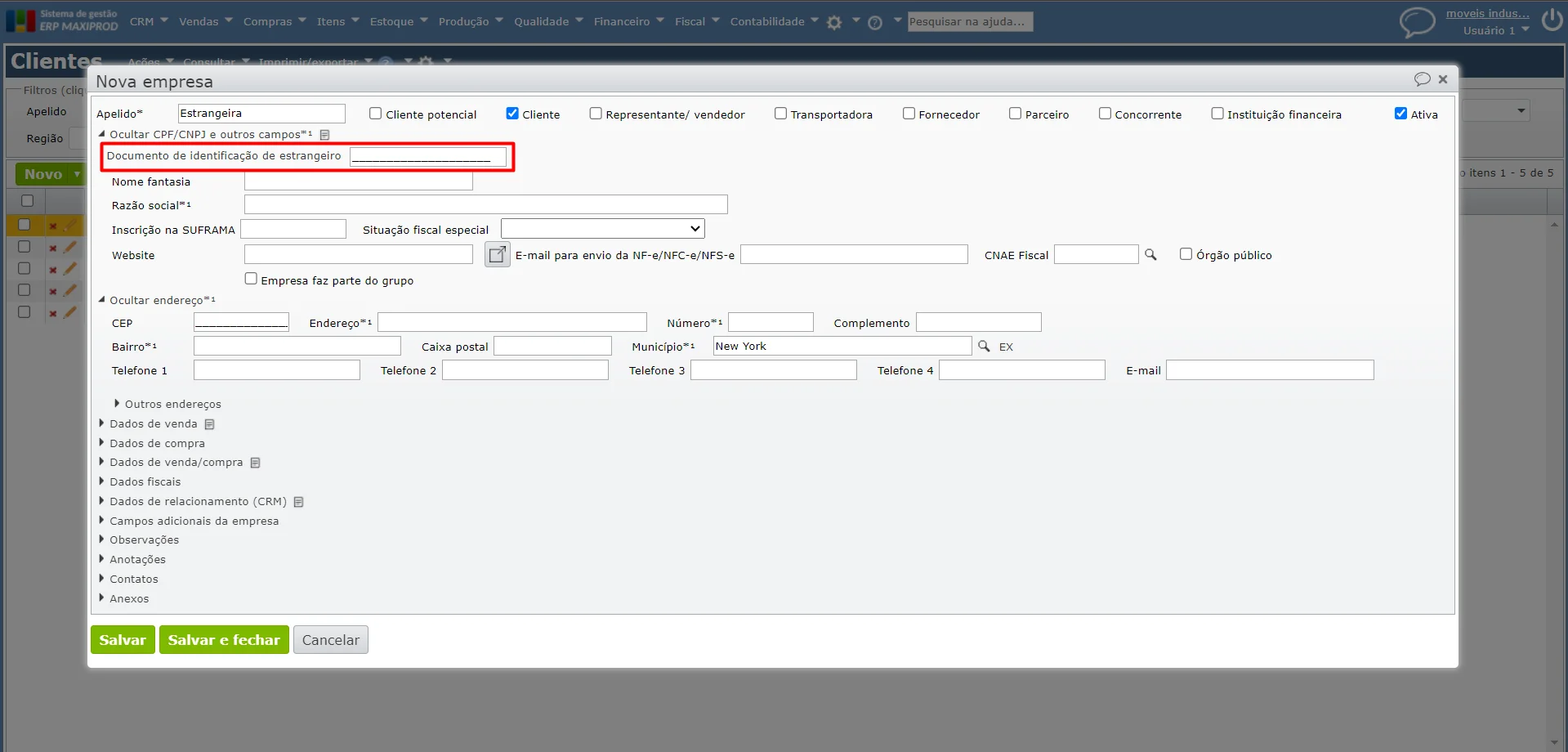This screenshot has width=1568, height=752.
Task: Toggle the Parceiro checkbox
Action: [x=1015, y=114]
